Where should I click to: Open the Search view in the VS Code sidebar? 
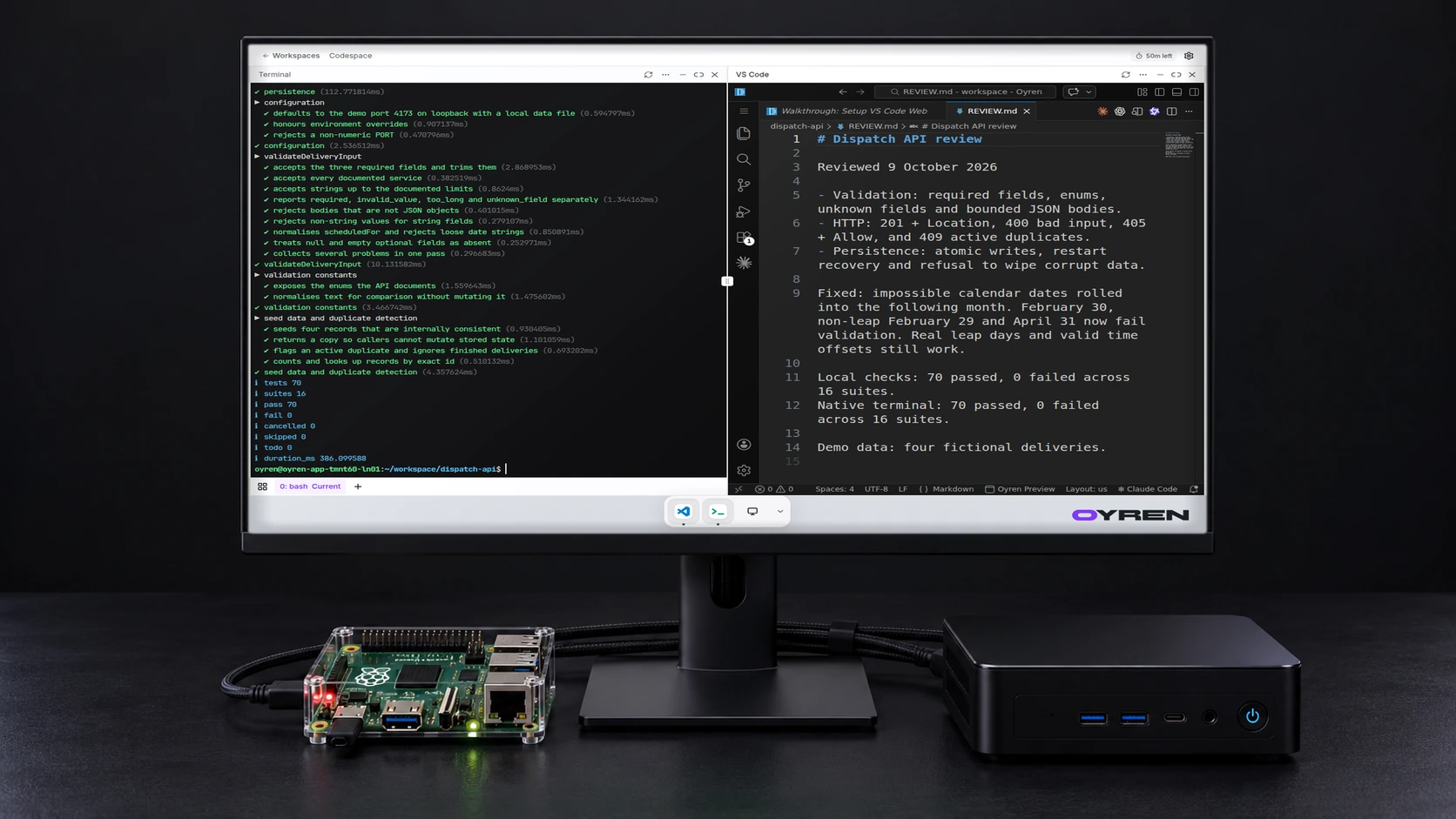coord(743,159)
